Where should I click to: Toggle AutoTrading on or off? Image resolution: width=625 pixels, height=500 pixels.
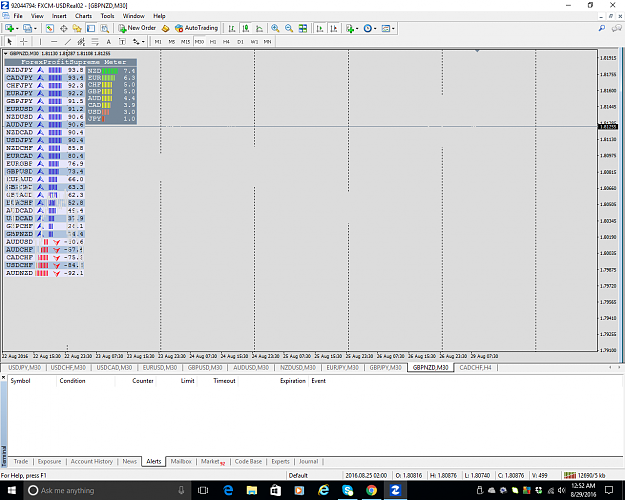pos(197,28)
